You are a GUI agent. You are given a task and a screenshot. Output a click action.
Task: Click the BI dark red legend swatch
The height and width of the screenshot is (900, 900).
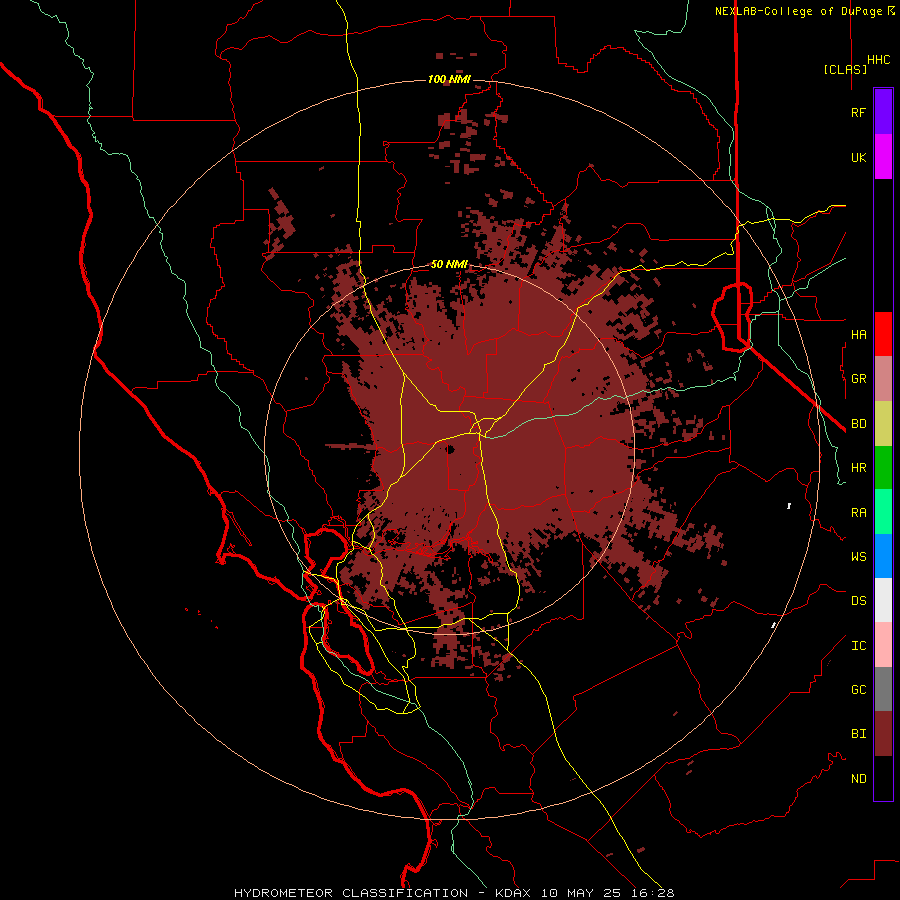883,734
